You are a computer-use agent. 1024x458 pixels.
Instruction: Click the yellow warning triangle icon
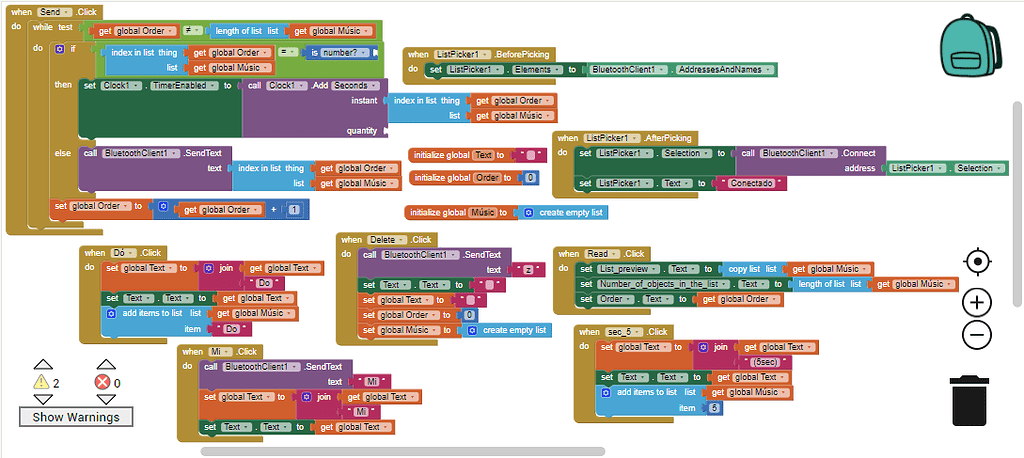point(42,383)
